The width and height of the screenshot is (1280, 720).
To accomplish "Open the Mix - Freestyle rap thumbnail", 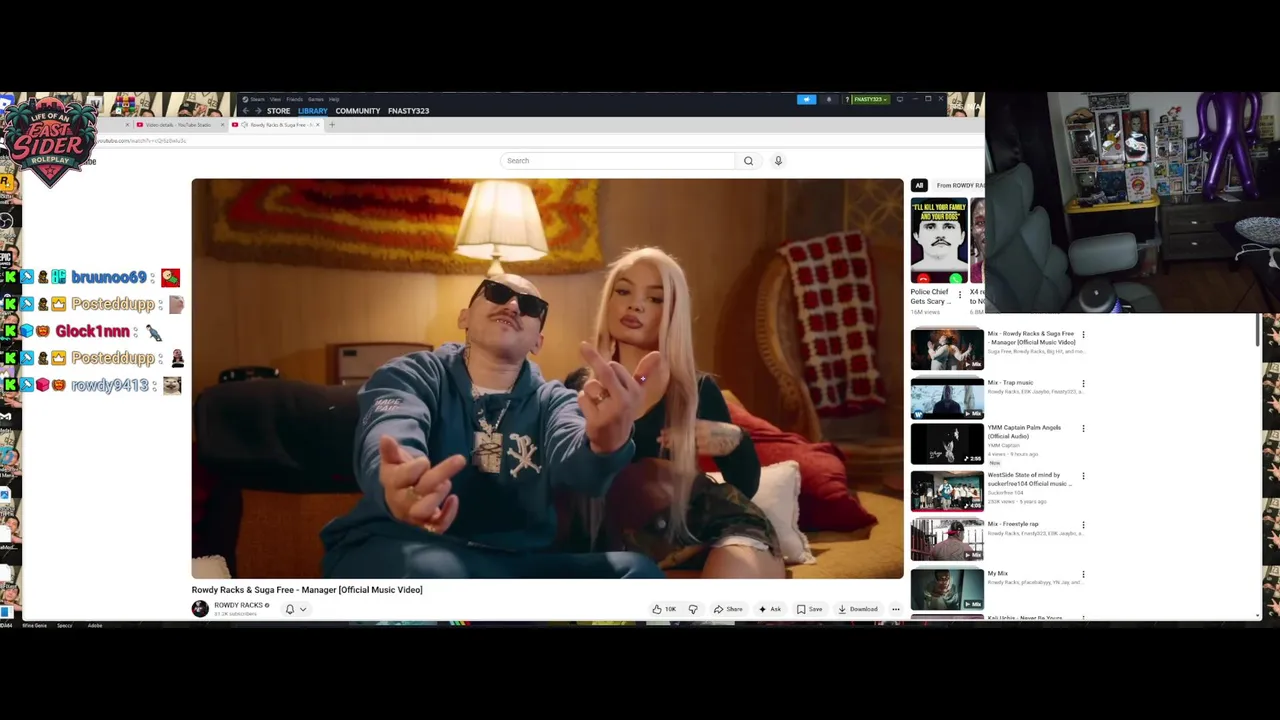I will click(x=947, y=540).
